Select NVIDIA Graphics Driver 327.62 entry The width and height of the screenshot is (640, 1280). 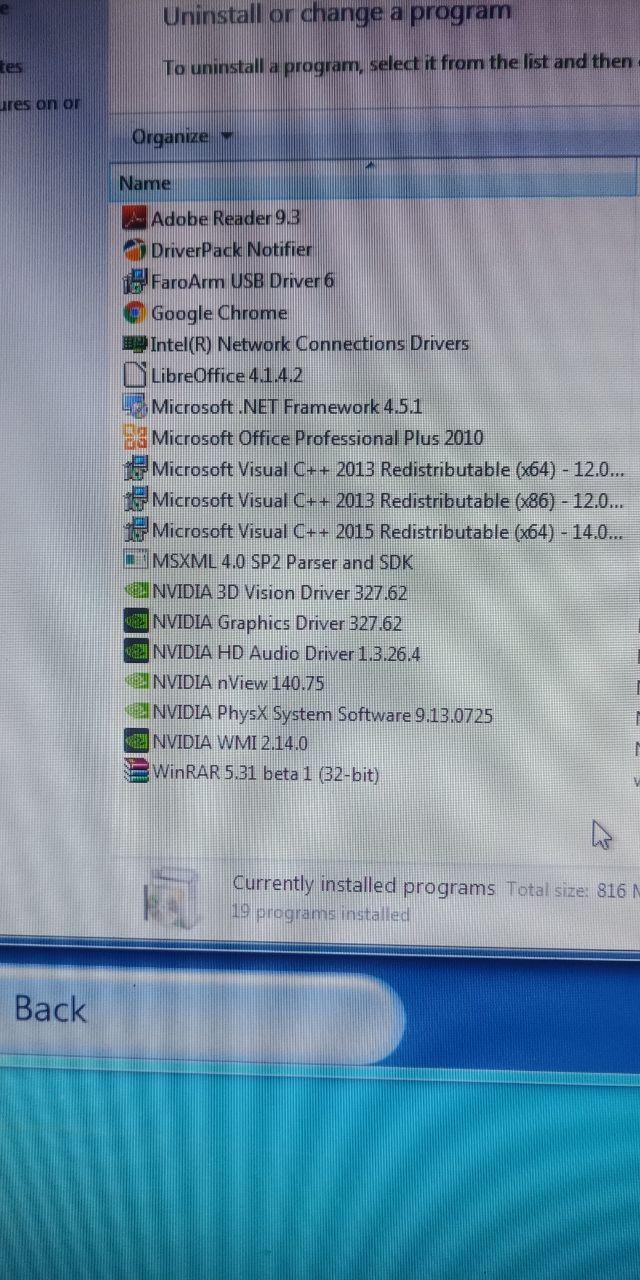276,623
